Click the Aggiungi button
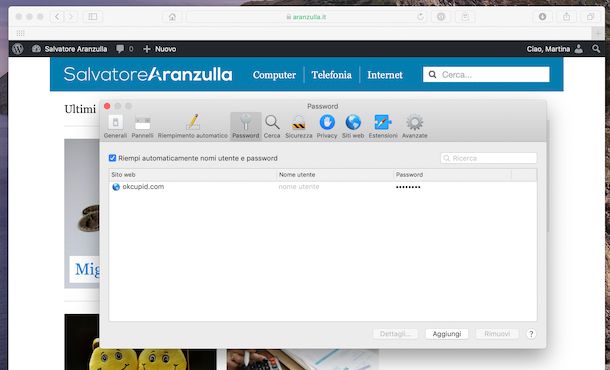 447,334
